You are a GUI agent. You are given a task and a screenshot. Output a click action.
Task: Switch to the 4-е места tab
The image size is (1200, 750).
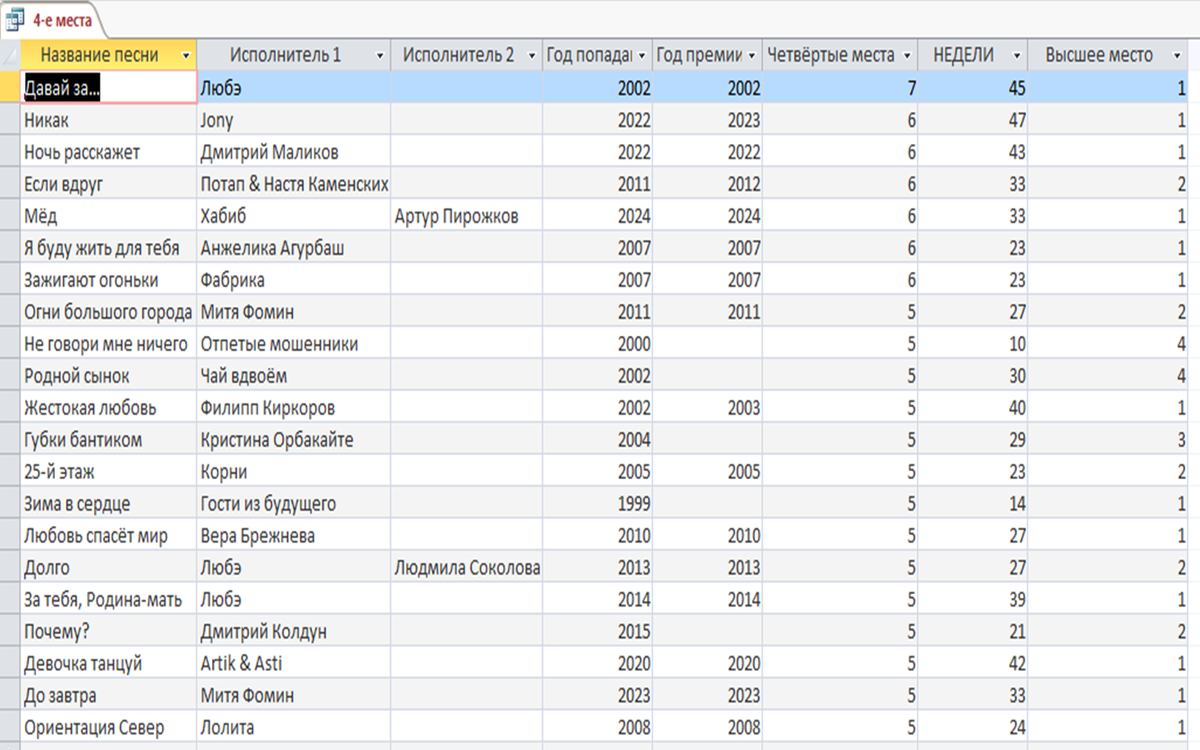tap(52, 19)
